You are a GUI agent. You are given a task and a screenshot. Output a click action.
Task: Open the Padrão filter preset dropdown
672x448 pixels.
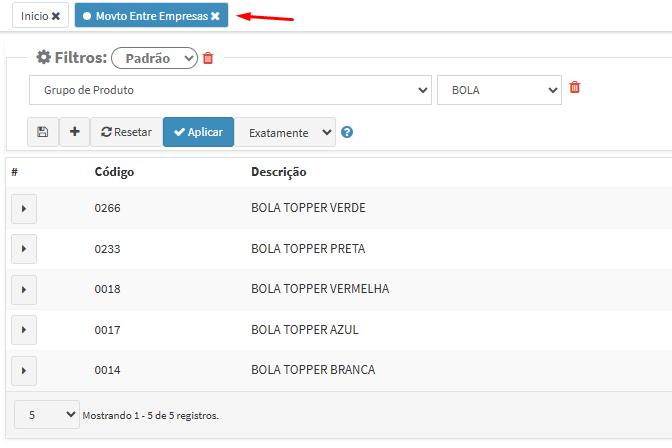click(x=154, y=58)
